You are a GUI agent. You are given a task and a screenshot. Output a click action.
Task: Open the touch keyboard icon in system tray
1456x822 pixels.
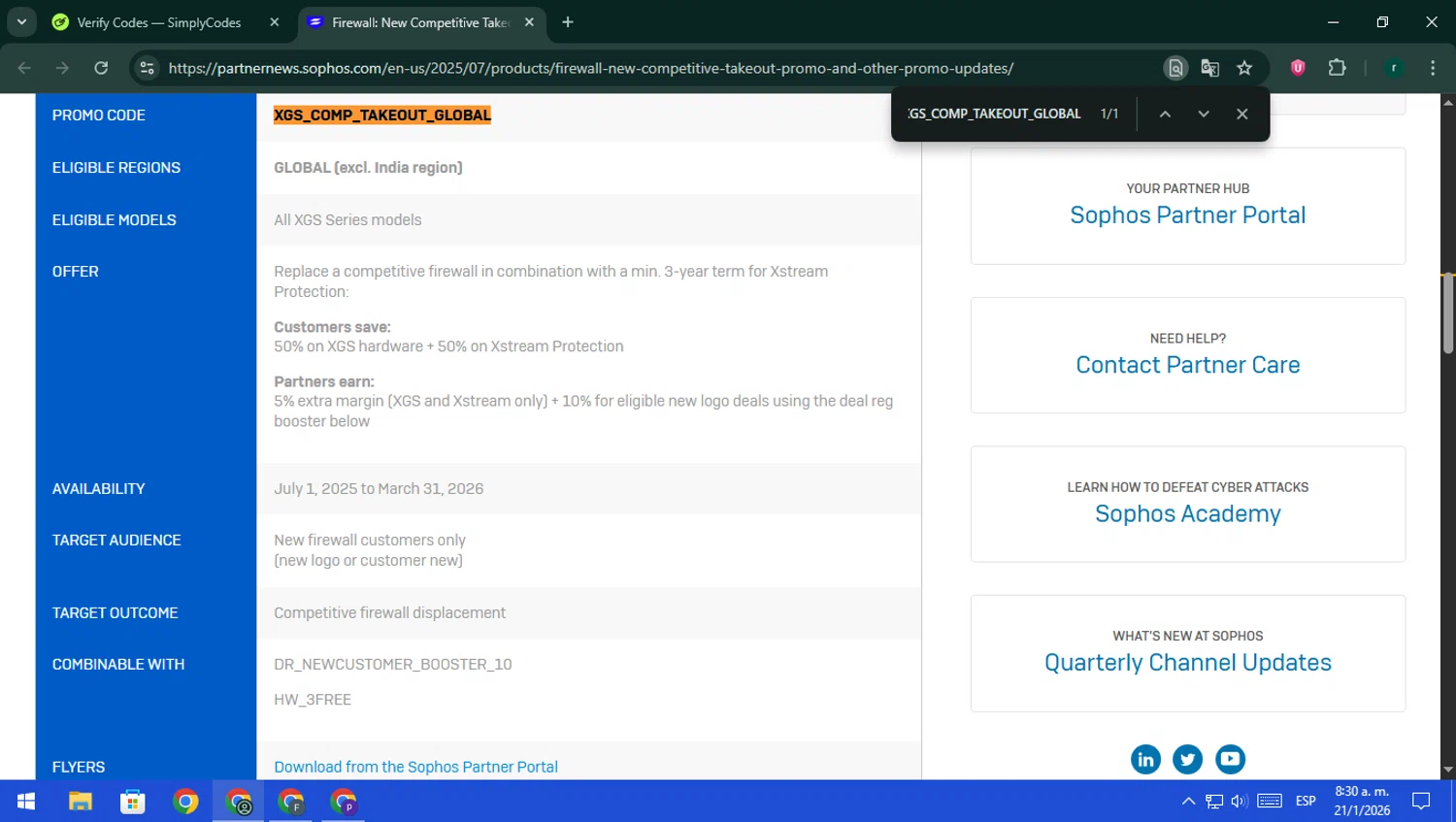(x=1270, y=802)
